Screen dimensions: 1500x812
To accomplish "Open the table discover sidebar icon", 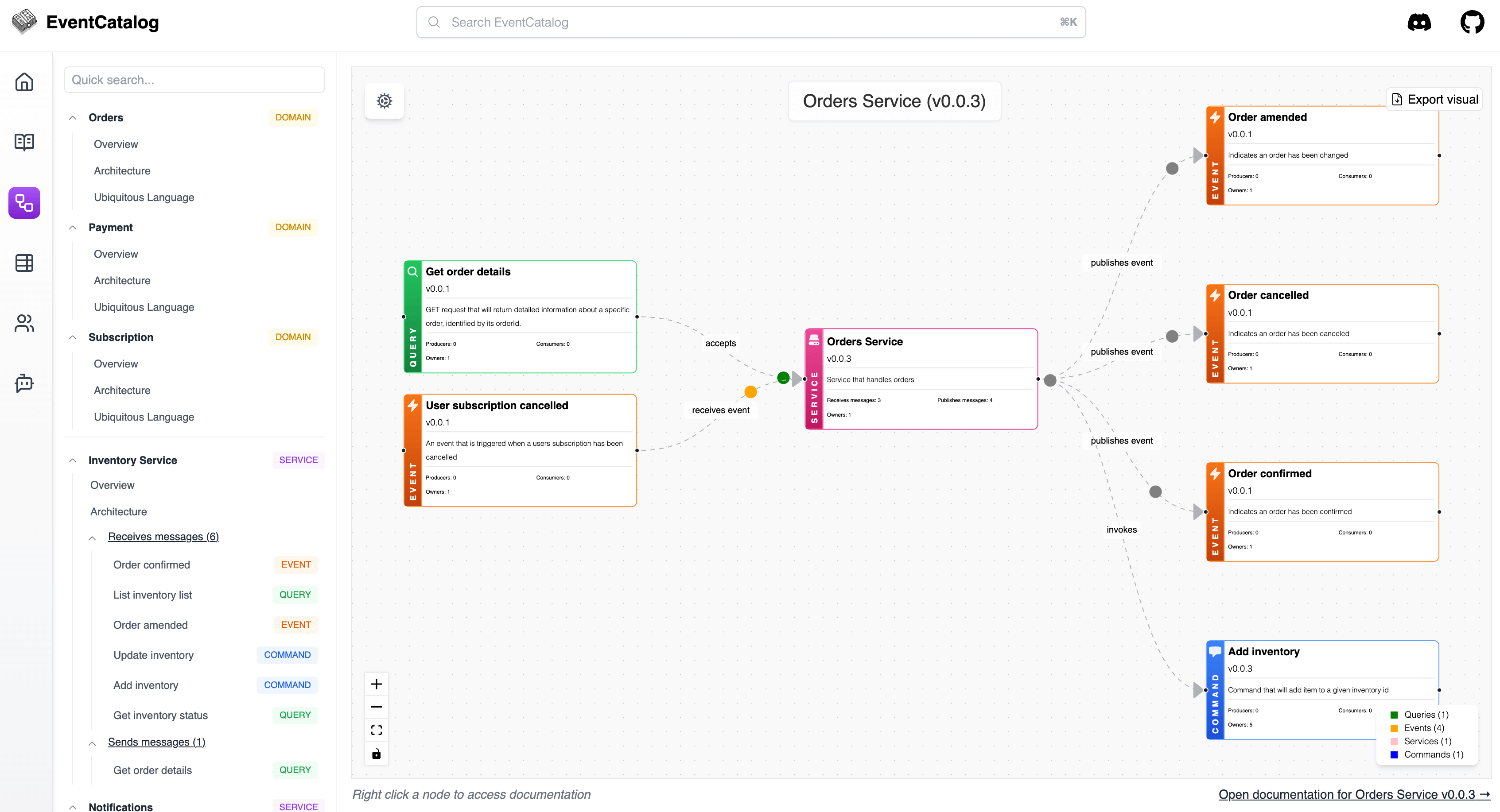I will pyautogui.click(x=24, y=263).
